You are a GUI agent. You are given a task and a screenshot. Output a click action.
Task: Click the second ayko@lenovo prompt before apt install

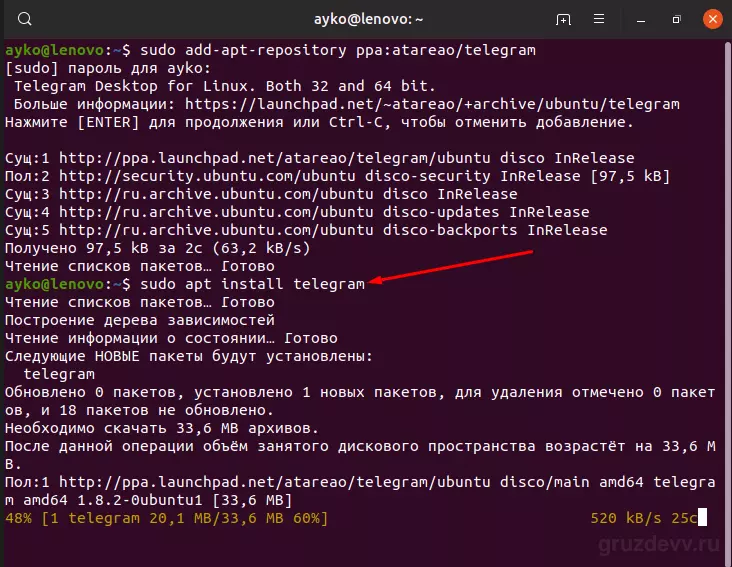pos(68,284)
